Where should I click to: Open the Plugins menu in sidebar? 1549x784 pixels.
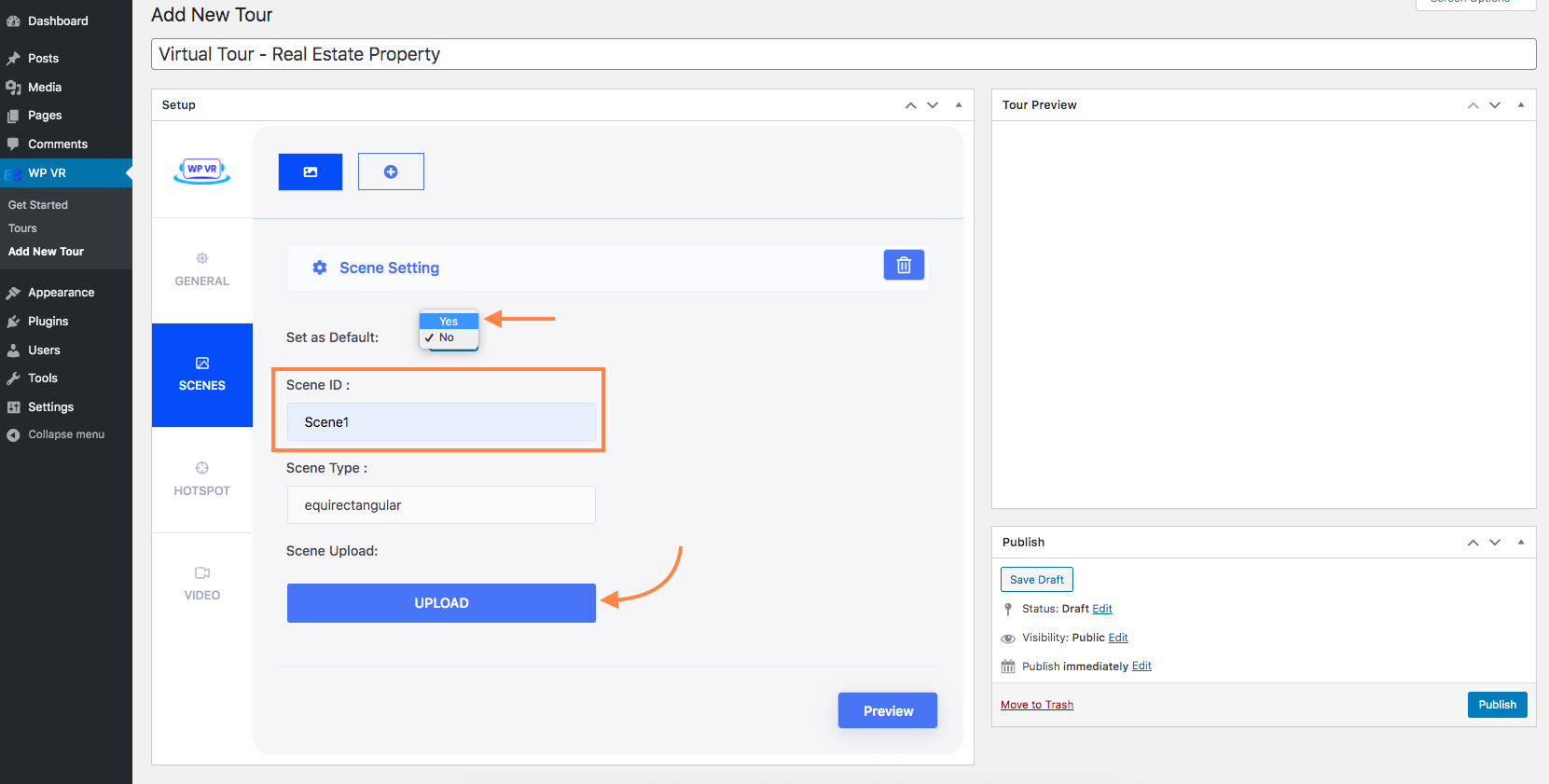tap(48, 322)
